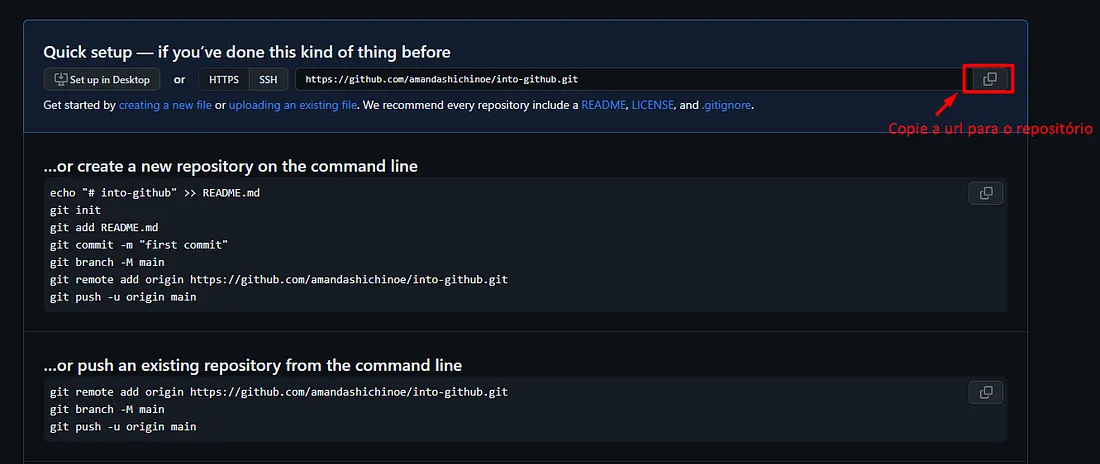Click the red Copie a url annotation text
Image resolution: width=1100 pixels, height=464 pixels.
[x=991, y=130]
